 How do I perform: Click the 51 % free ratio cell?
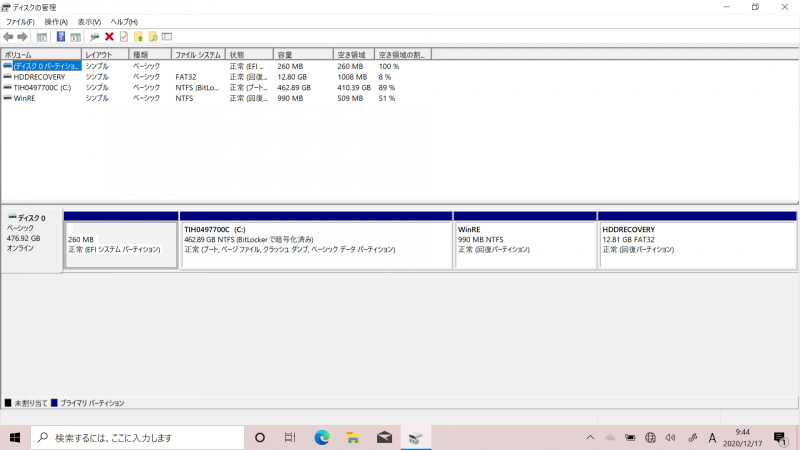(387, 98)
